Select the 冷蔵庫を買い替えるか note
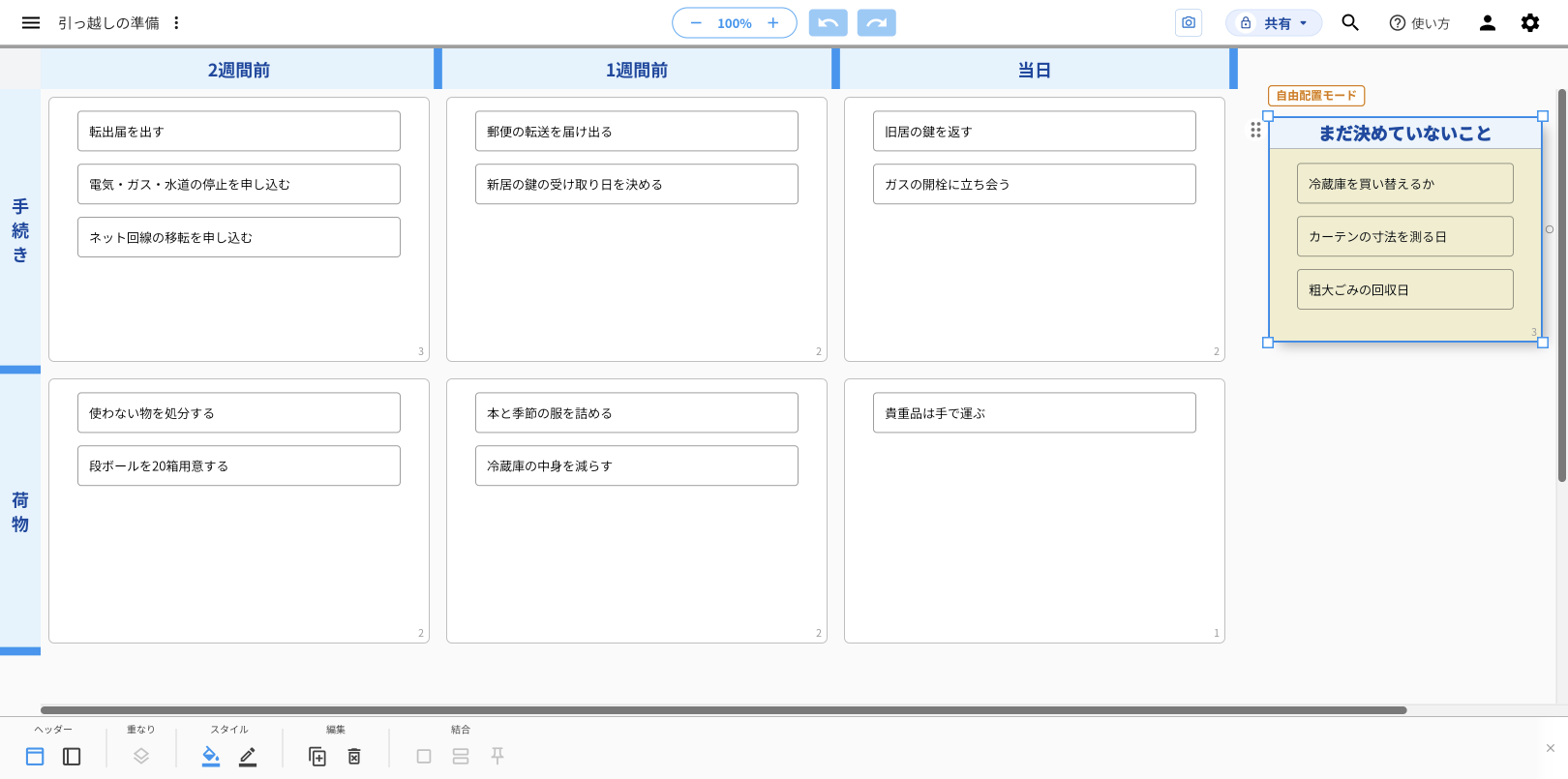 [1405, 183]
